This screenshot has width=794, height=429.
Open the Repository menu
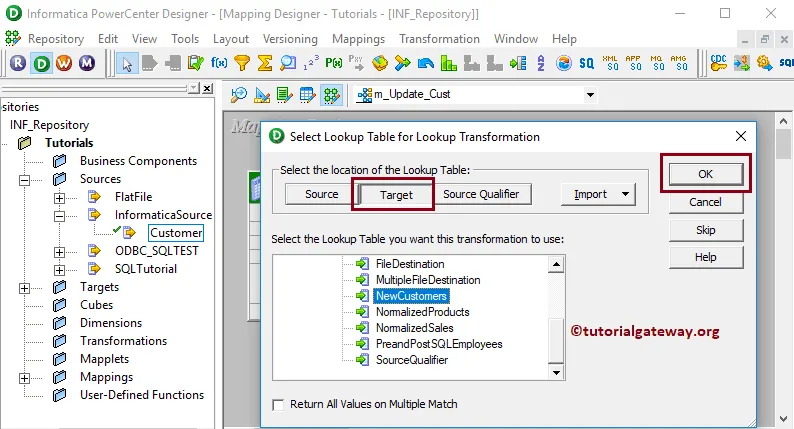[56, 39]
